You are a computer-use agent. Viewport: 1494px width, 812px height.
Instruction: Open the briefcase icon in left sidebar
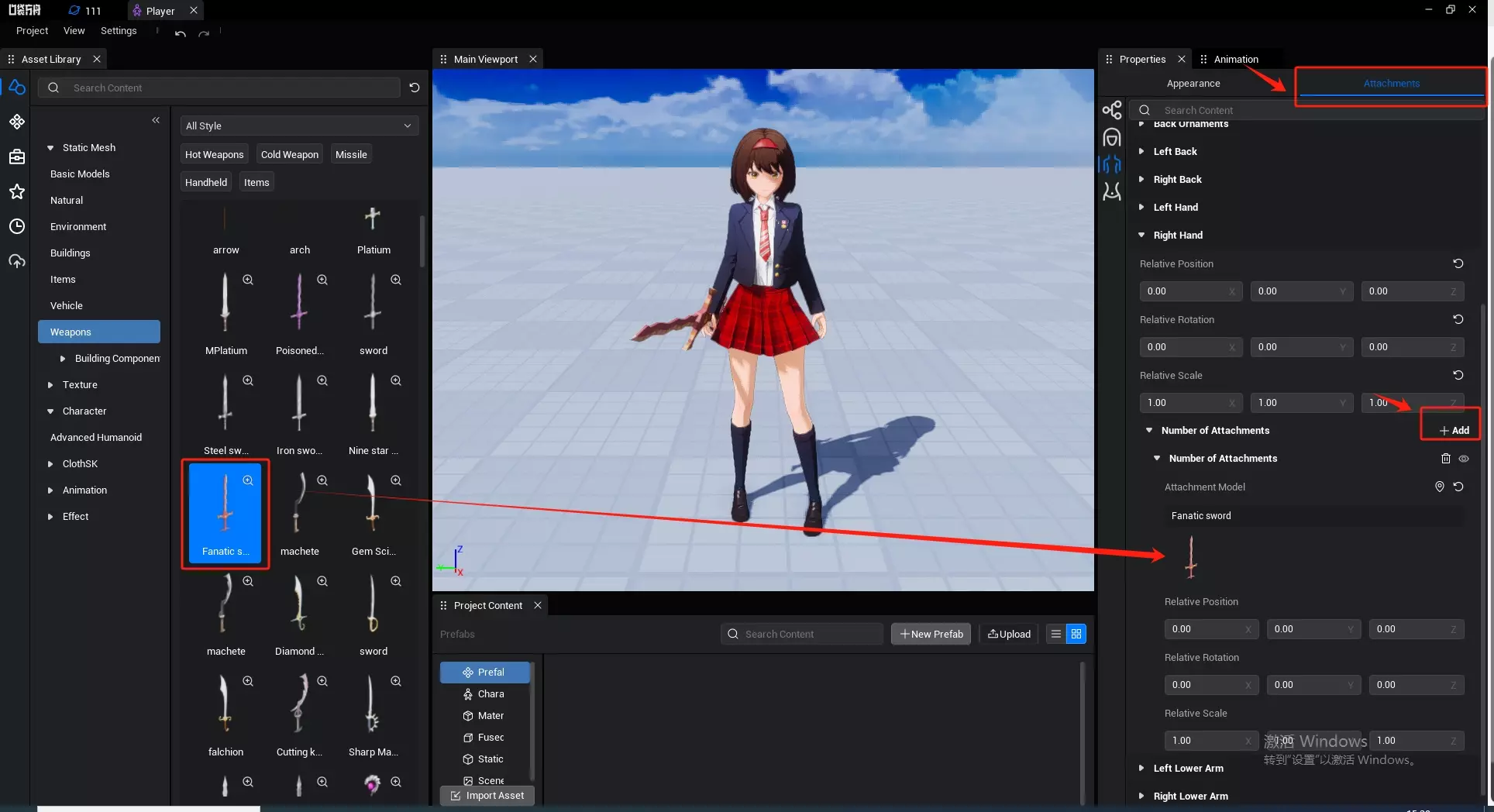tap(17, 157)
